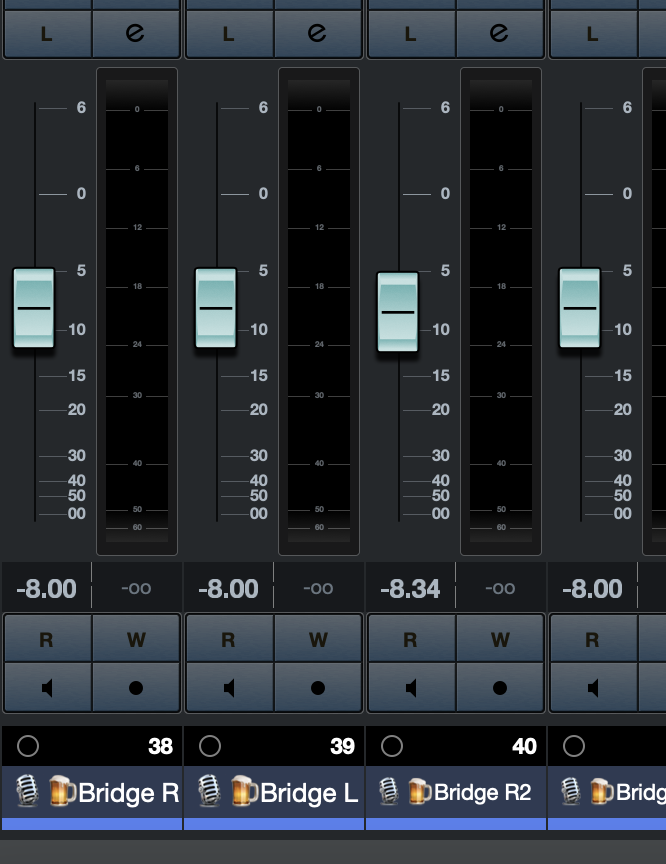Screen dimensions: 666x864
Task: Toggle Listen (L) on Bridge L channel
Action: (229, 34)
